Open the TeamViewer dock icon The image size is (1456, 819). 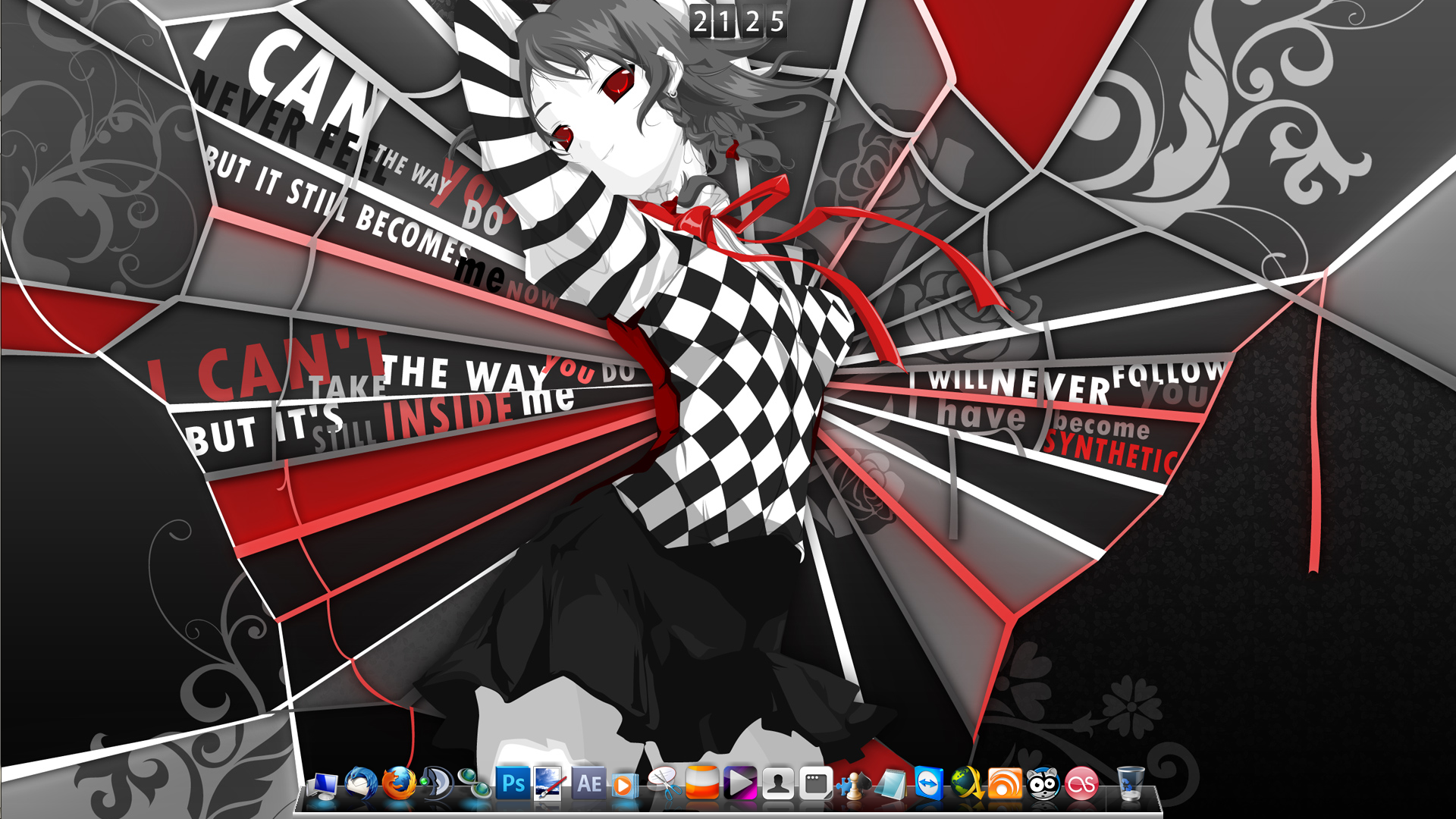tap(928, 783)
